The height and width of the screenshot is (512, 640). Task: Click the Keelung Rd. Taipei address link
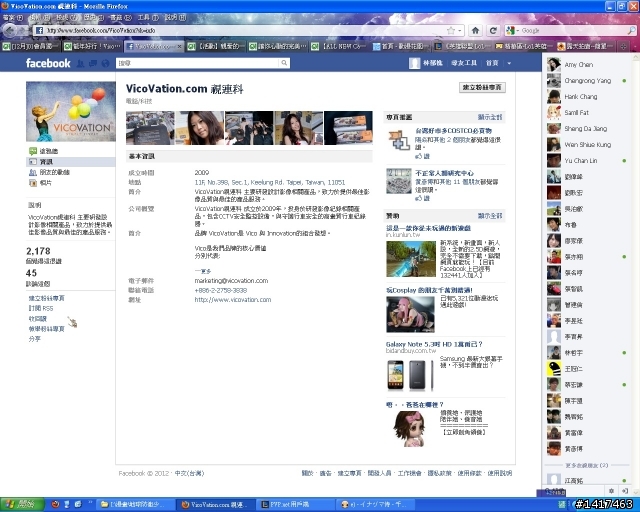(270, 182)
